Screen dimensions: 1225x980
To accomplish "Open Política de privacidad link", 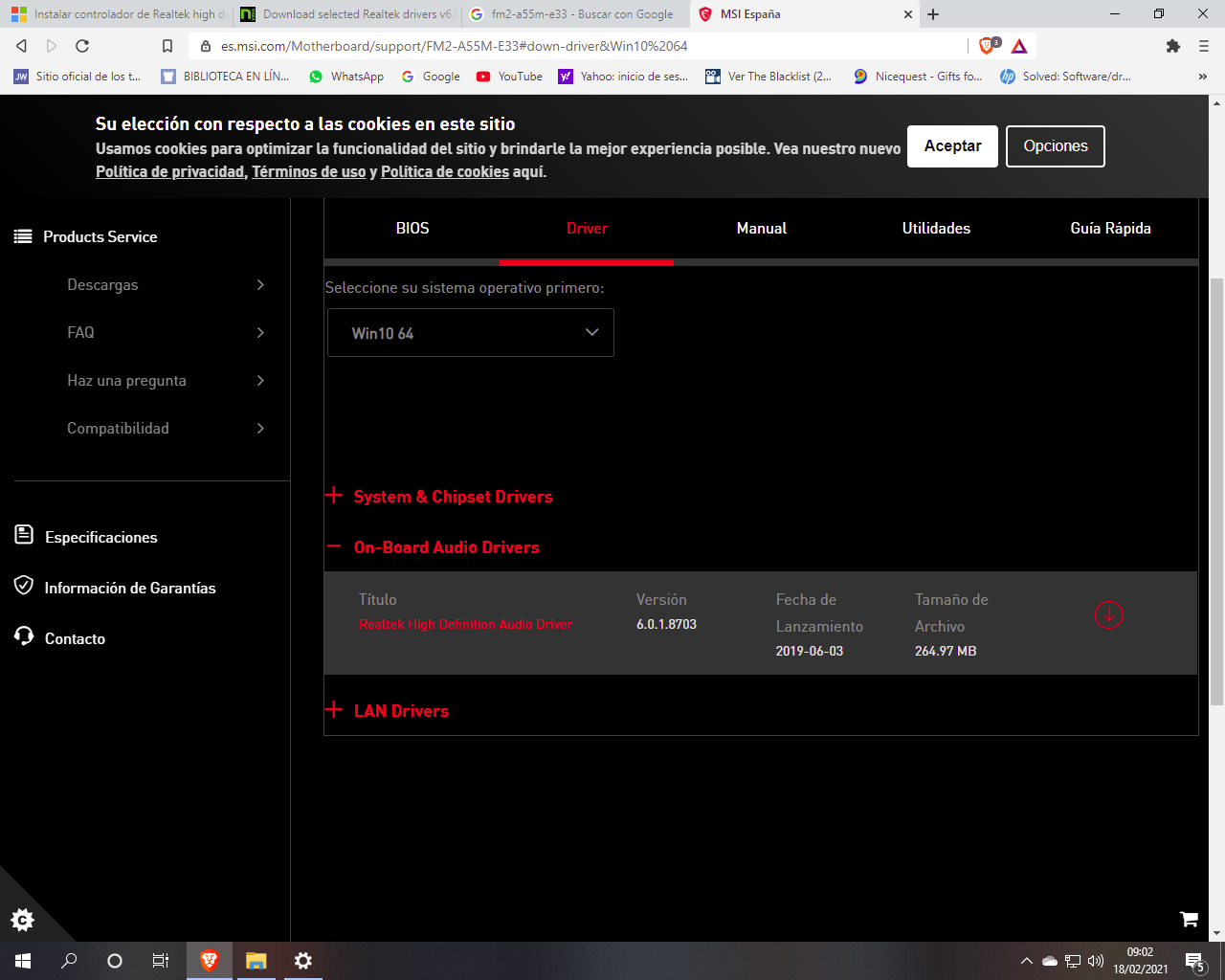I will tap(169, 172).
